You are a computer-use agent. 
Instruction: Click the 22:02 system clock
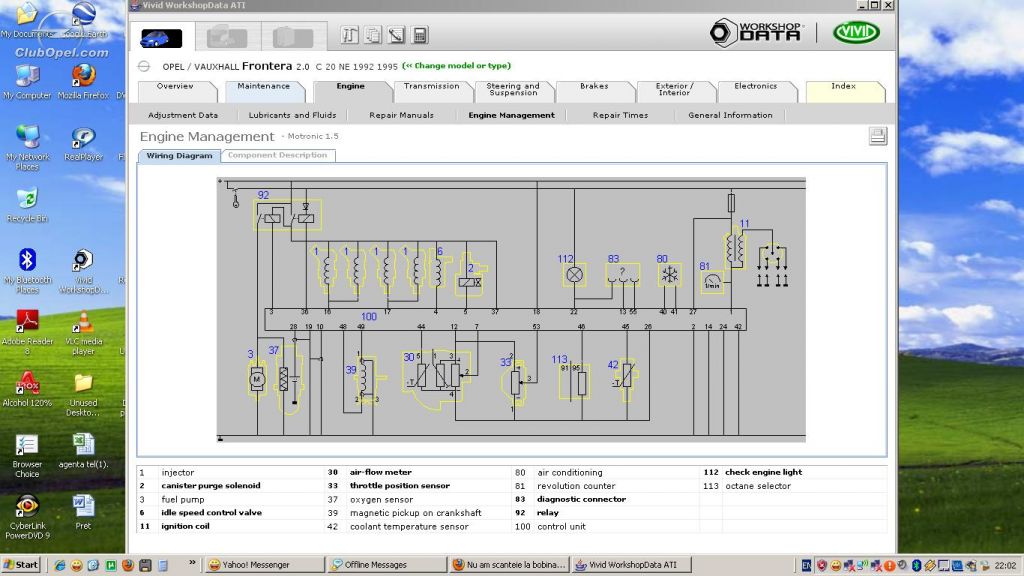1005,566
